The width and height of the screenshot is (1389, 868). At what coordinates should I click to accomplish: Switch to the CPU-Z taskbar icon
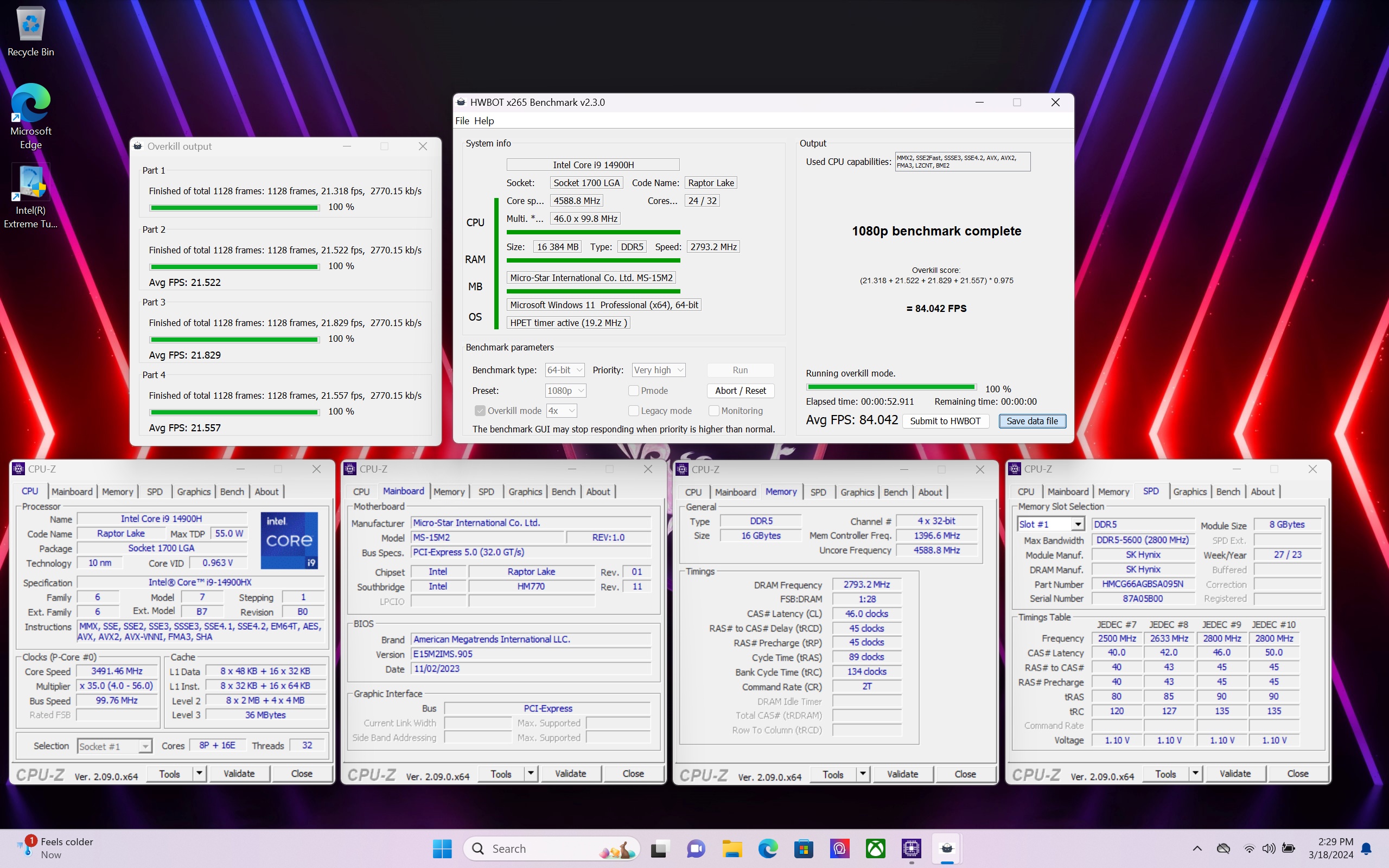coord(912,848)
